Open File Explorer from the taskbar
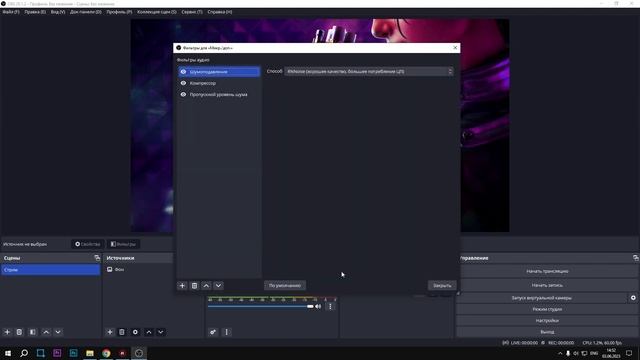Screen dimensions: 640x360 point(90,353)
